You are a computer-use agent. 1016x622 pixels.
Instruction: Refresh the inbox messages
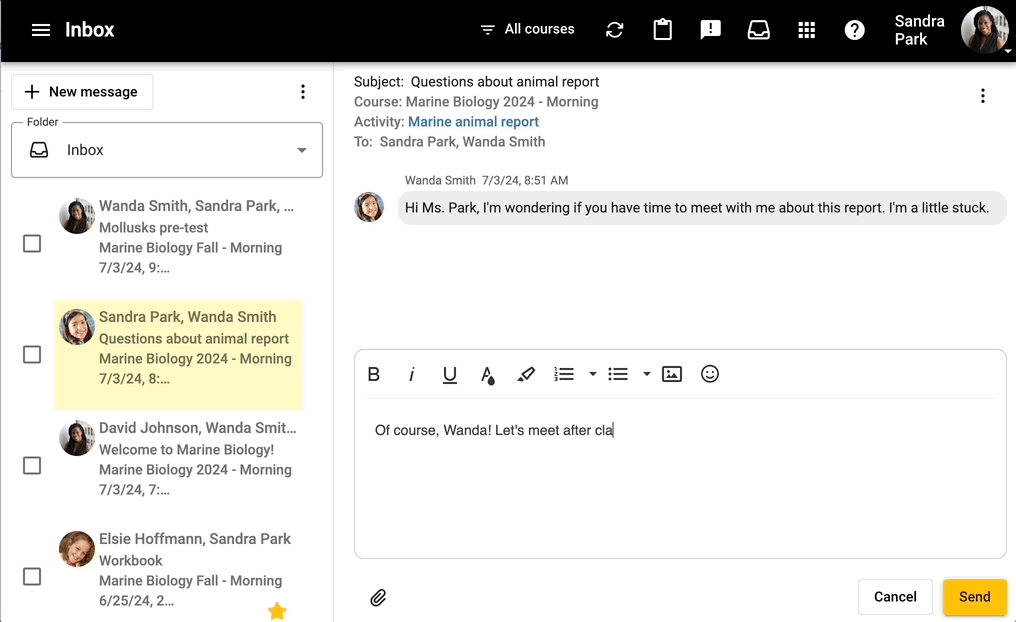614,30
